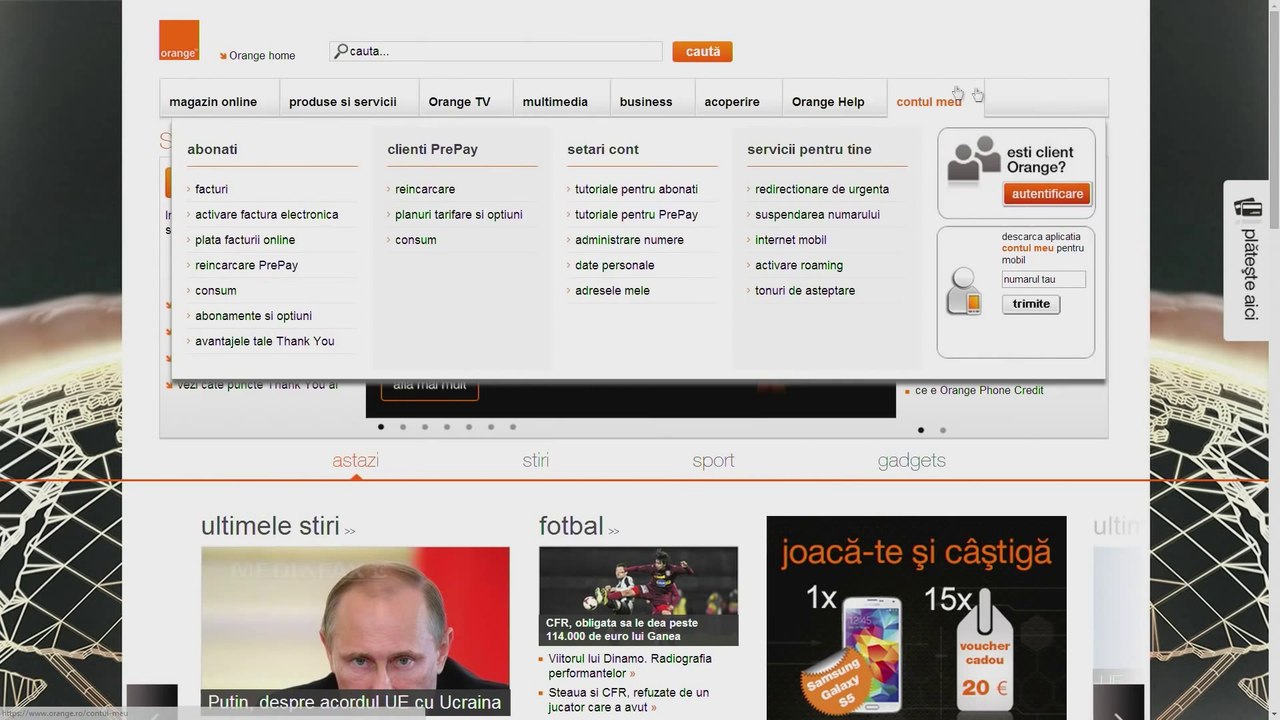
Task: Open suspendarea numarului link
Action: [x=817, y=214]
